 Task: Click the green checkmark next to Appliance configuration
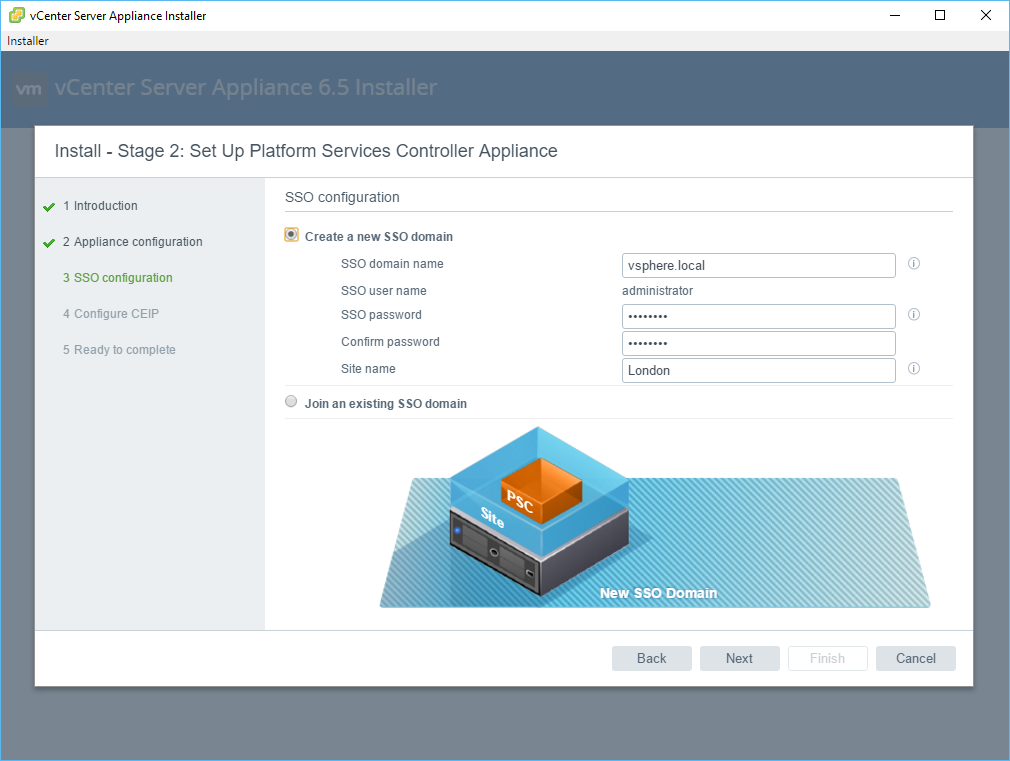click(49, 243)
